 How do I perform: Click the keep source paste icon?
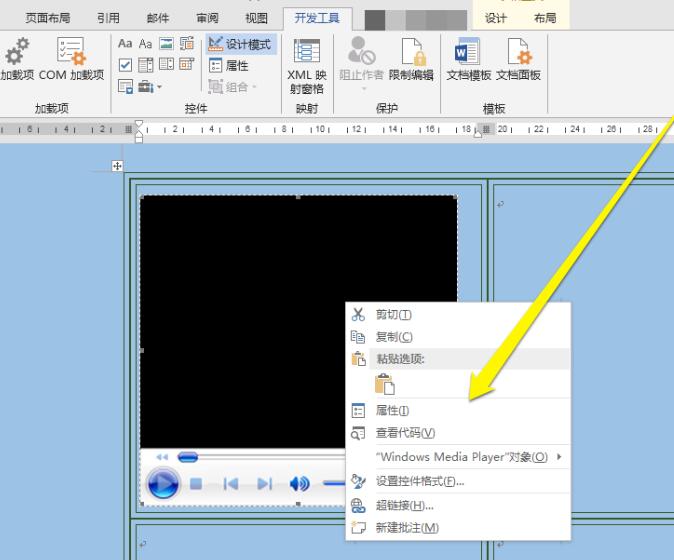coord(385,384)
